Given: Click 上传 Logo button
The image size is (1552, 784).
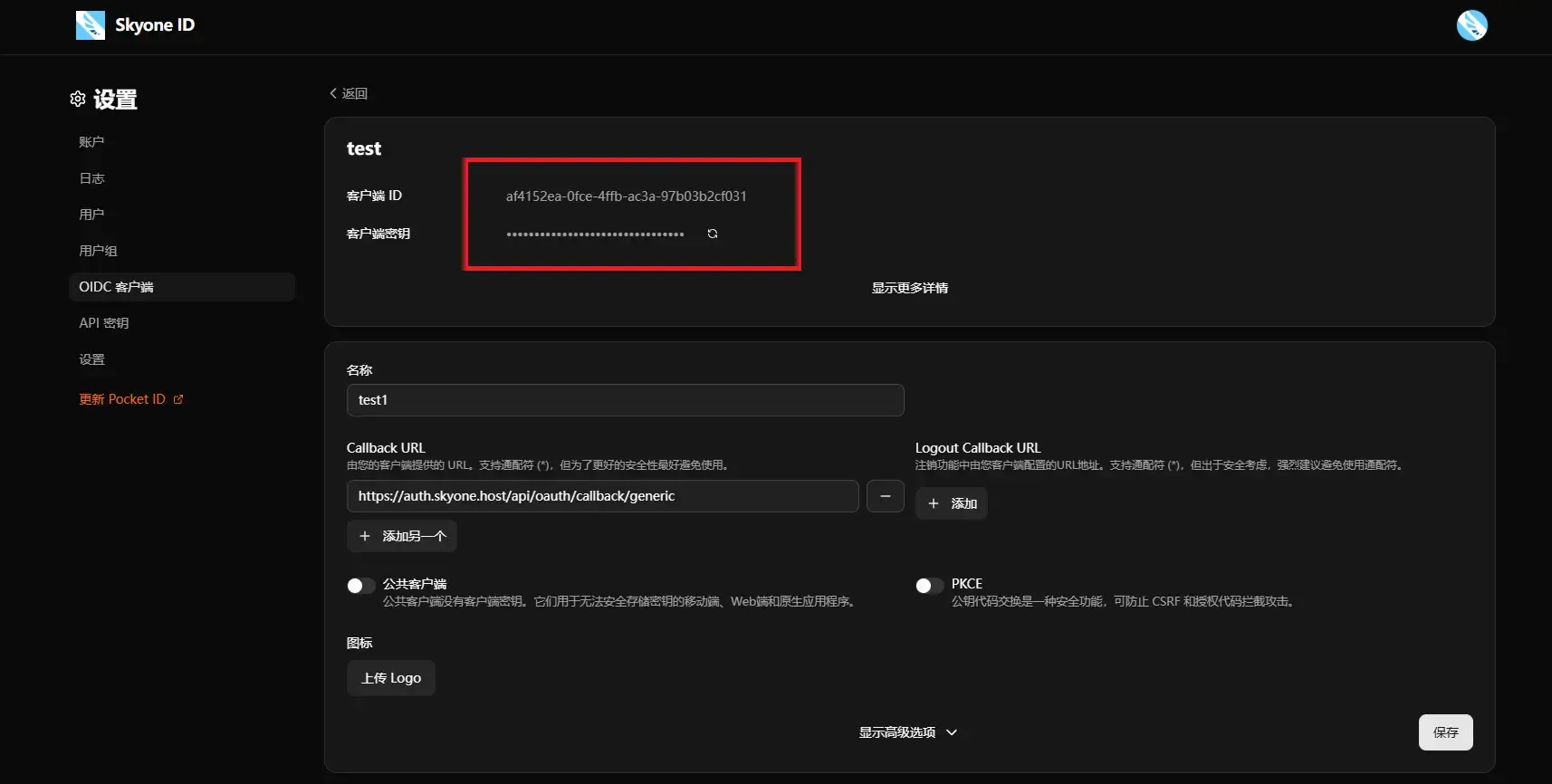Looking at the screenshot, I should pyautogui.click(x=391, y=678).
